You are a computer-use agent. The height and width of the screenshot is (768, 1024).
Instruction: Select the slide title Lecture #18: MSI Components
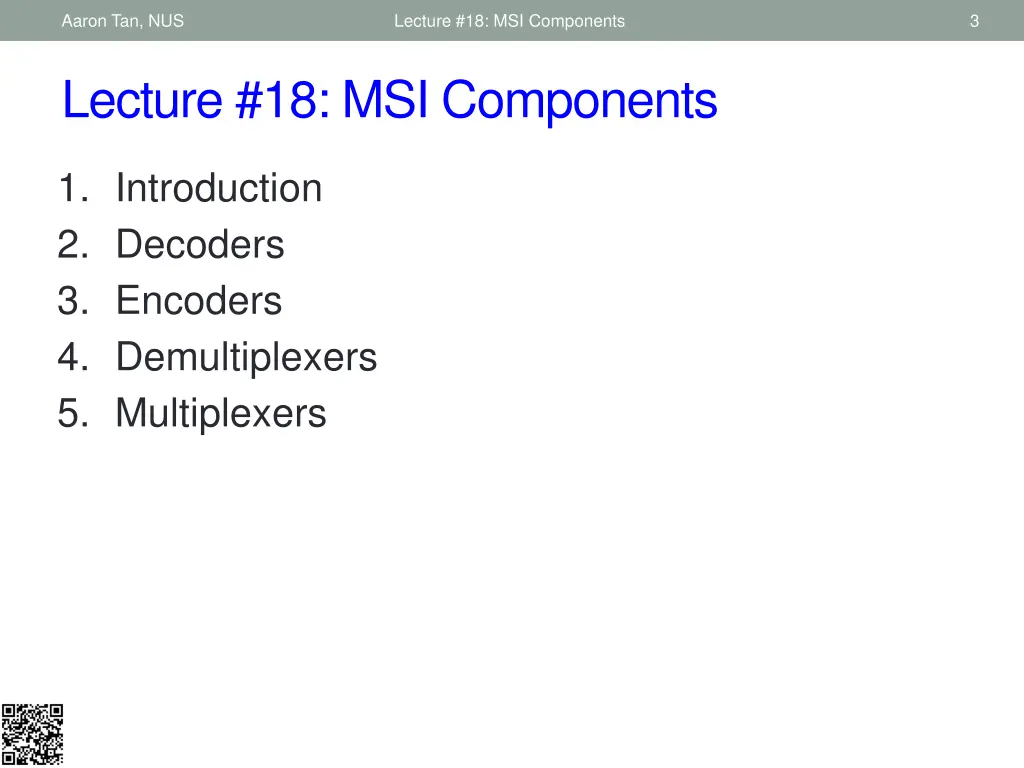390,100
